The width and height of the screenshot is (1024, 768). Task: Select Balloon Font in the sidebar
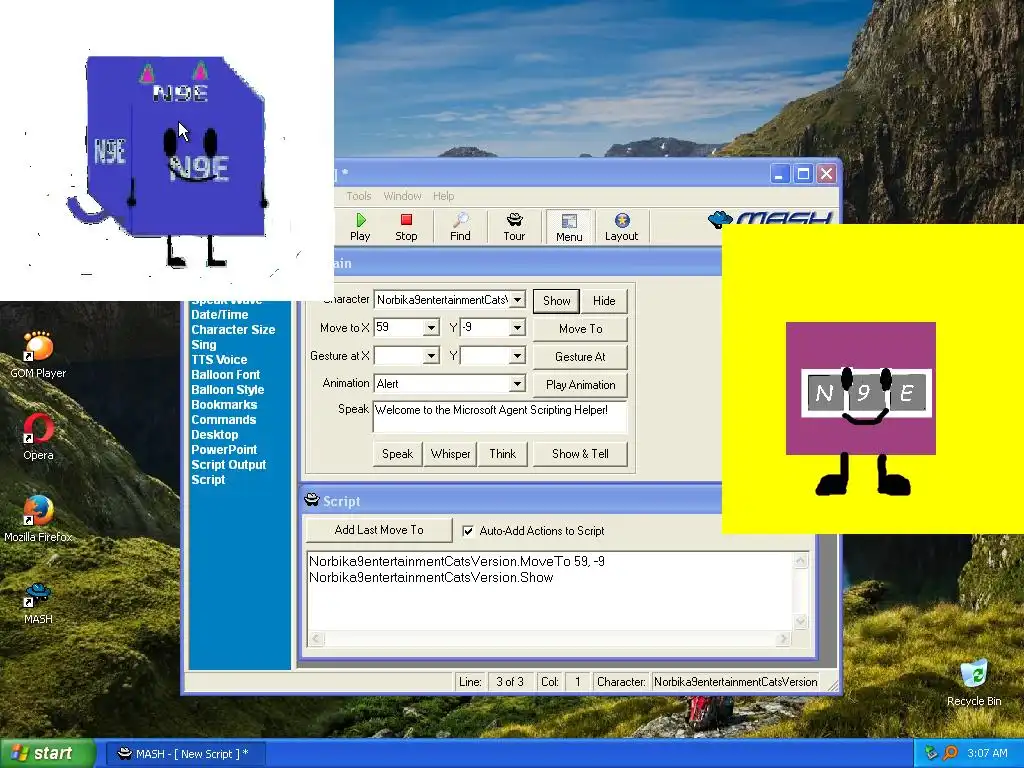(225, 374)
